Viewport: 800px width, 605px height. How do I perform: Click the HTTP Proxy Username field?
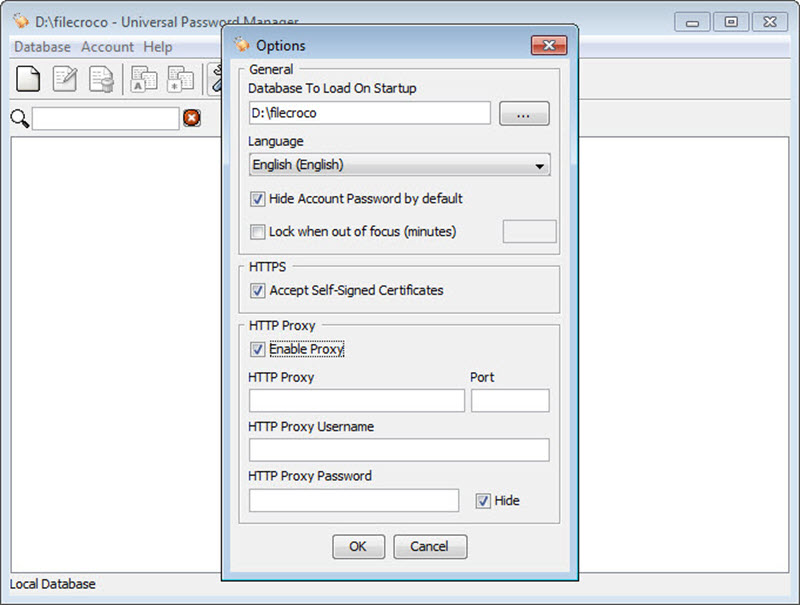pos(399,450)
